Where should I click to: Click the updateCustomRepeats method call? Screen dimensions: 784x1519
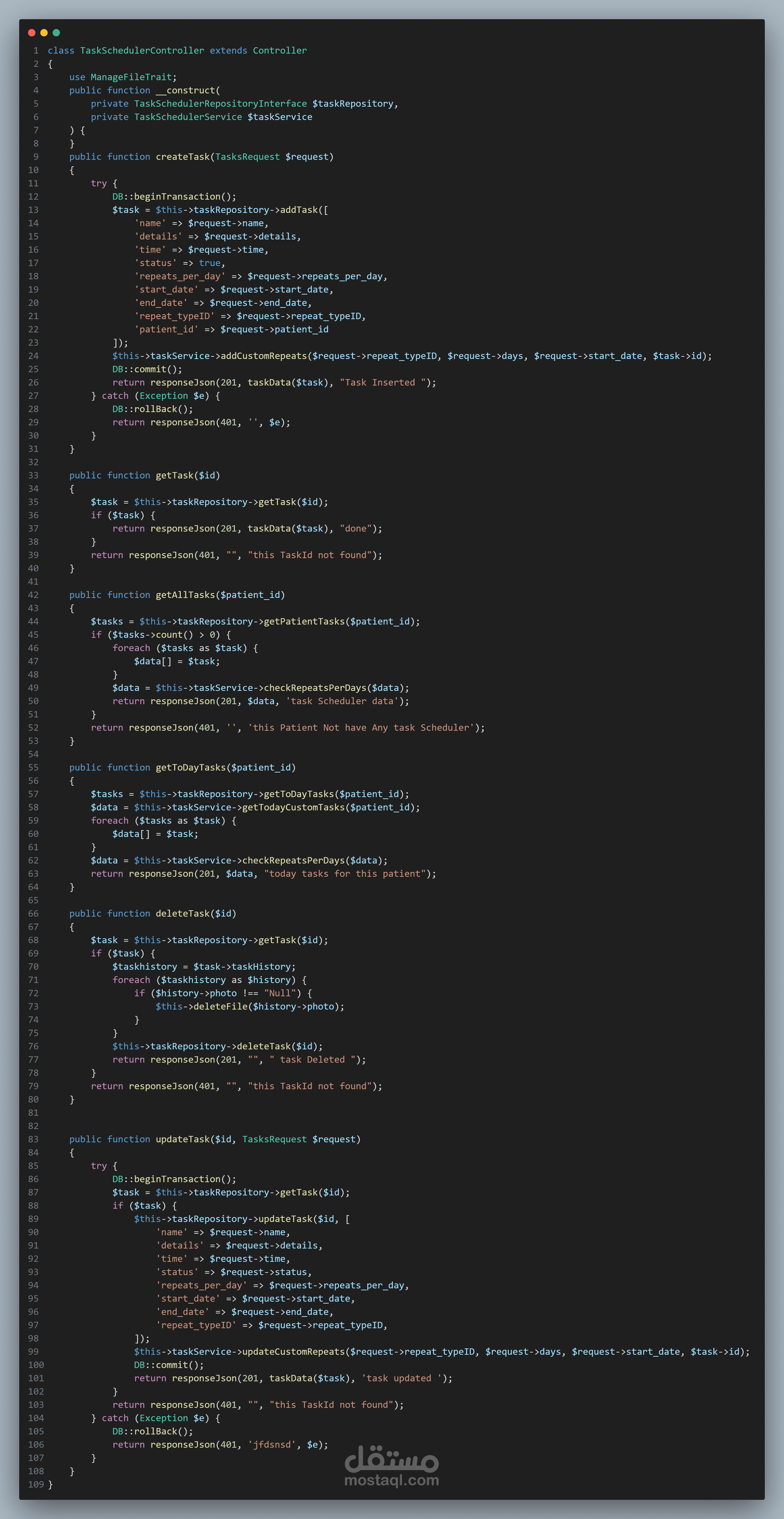pos(293,1352)
